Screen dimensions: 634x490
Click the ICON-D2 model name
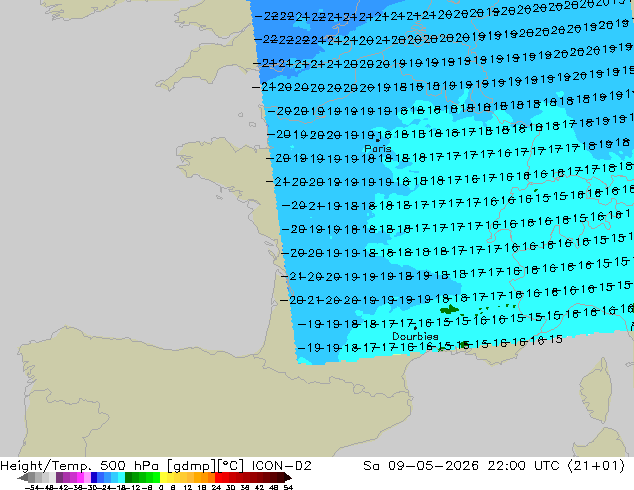click(x=281, y=466)
